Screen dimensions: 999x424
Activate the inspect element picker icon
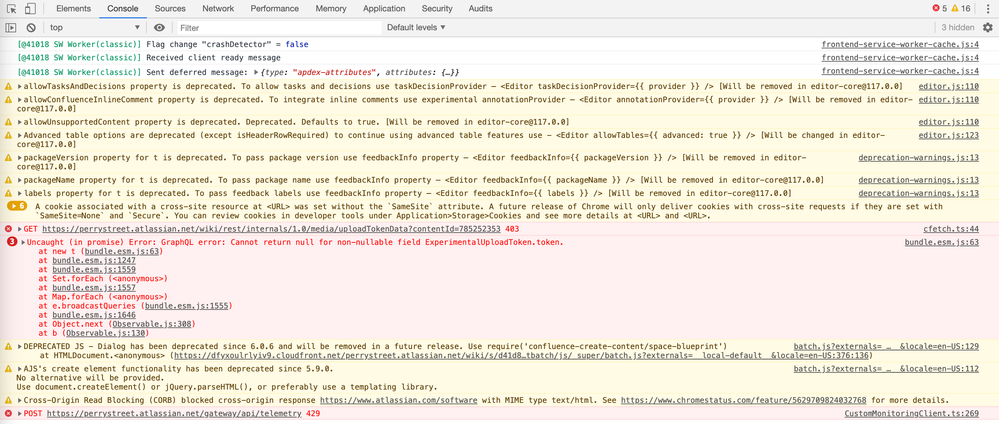11,8
